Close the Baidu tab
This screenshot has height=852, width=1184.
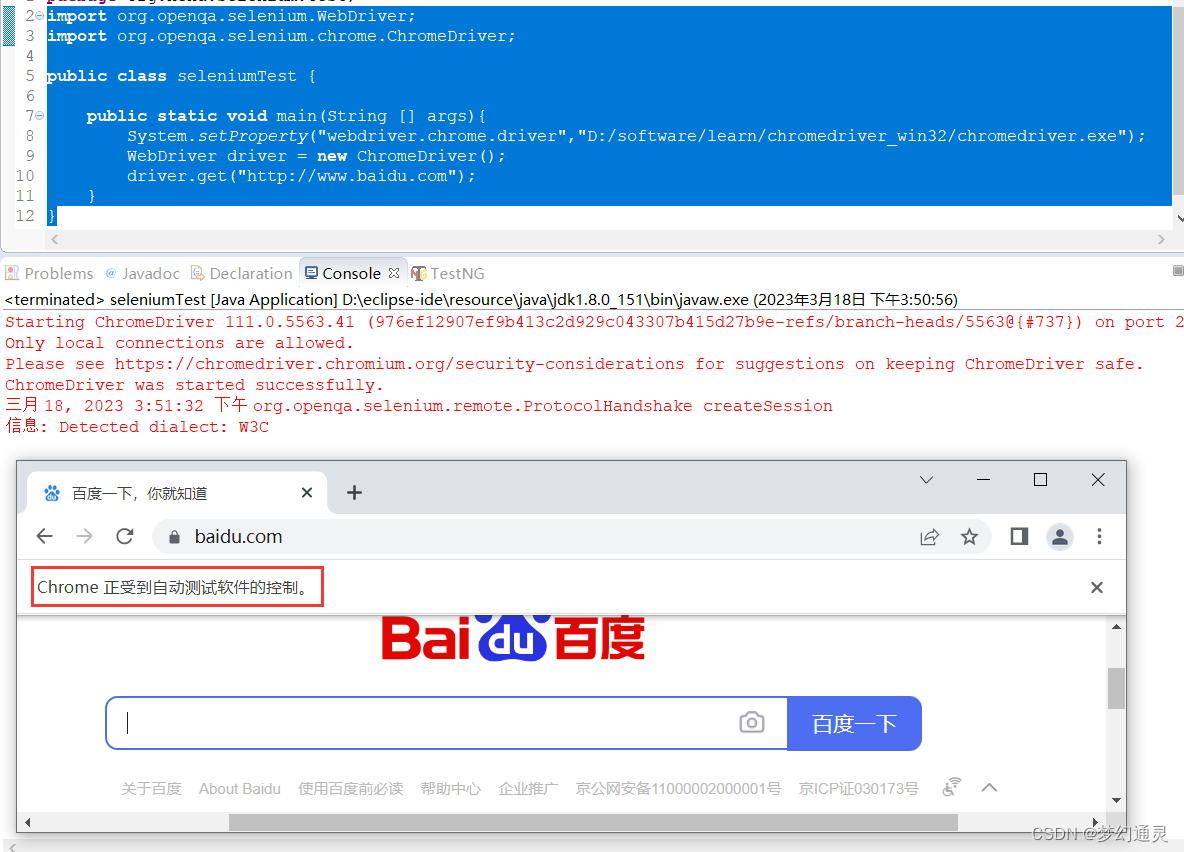tap(307, 492)
